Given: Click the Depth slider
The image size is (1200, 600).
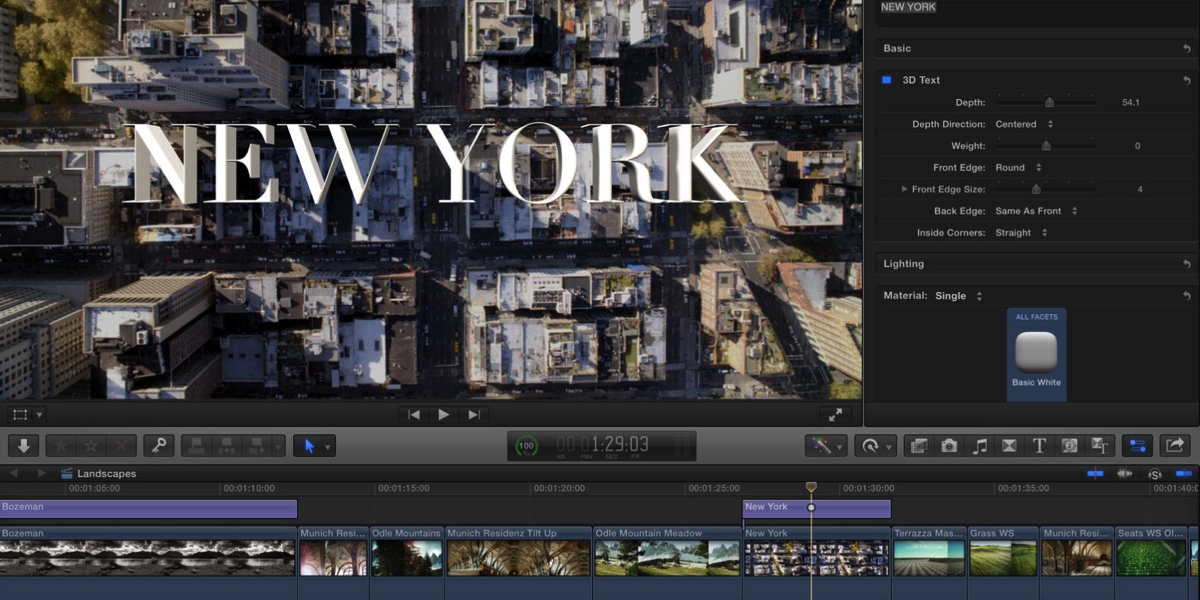Looking at the screenshot, I should point(1049,102).
